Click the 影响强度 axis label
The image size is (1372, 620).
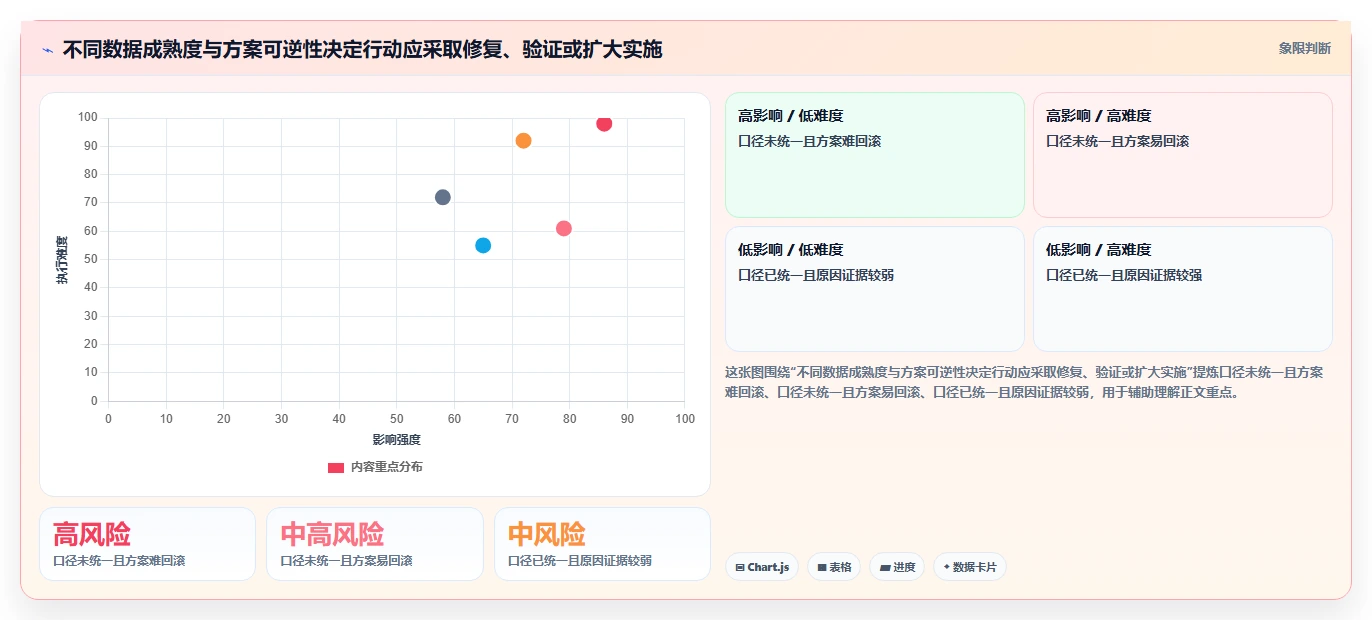(x=397, y=439)
